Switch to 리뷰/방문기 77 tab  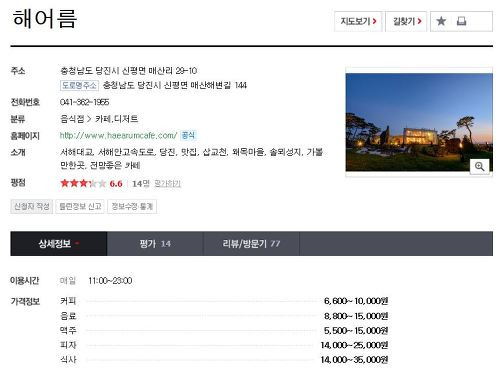[x=251, y=244]
